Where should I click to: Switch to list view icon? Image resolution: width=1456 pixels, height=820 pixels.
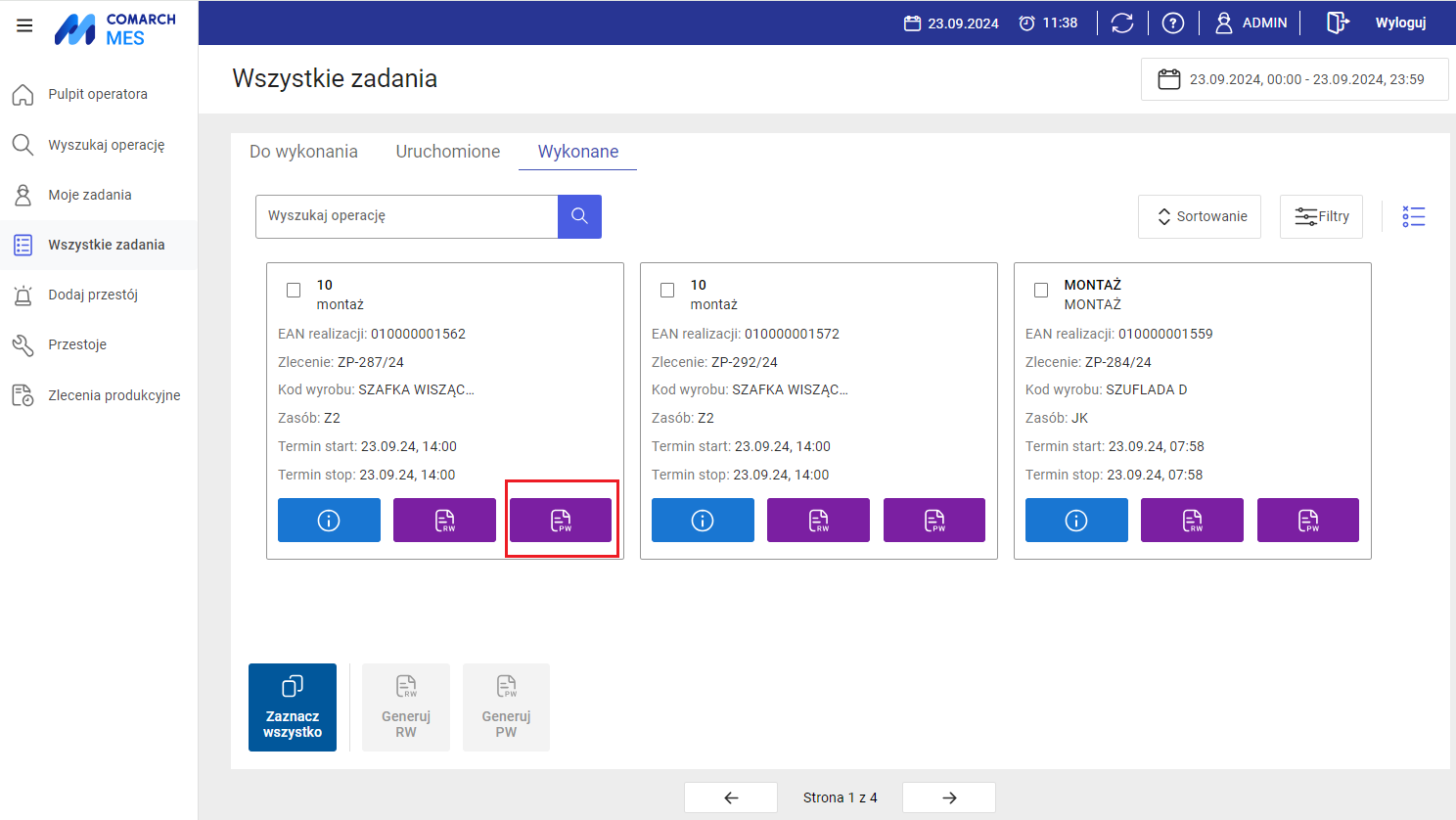pyautogui.click(x=1414, y=216)
